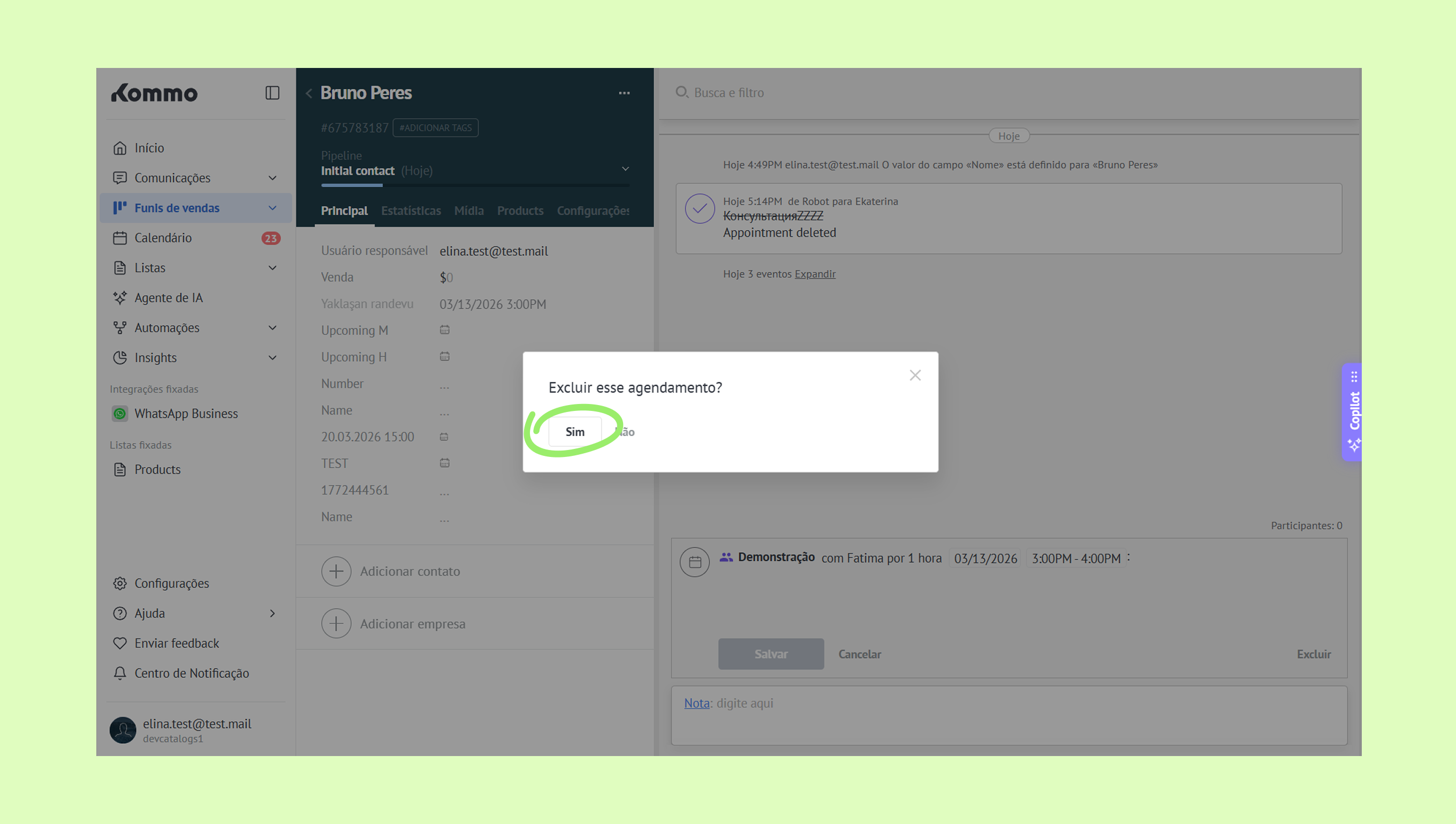The width and height of the screenshot is (1456, 824).
Task: Expand the Comunicações menu chevron
Action: pos(272,178)
